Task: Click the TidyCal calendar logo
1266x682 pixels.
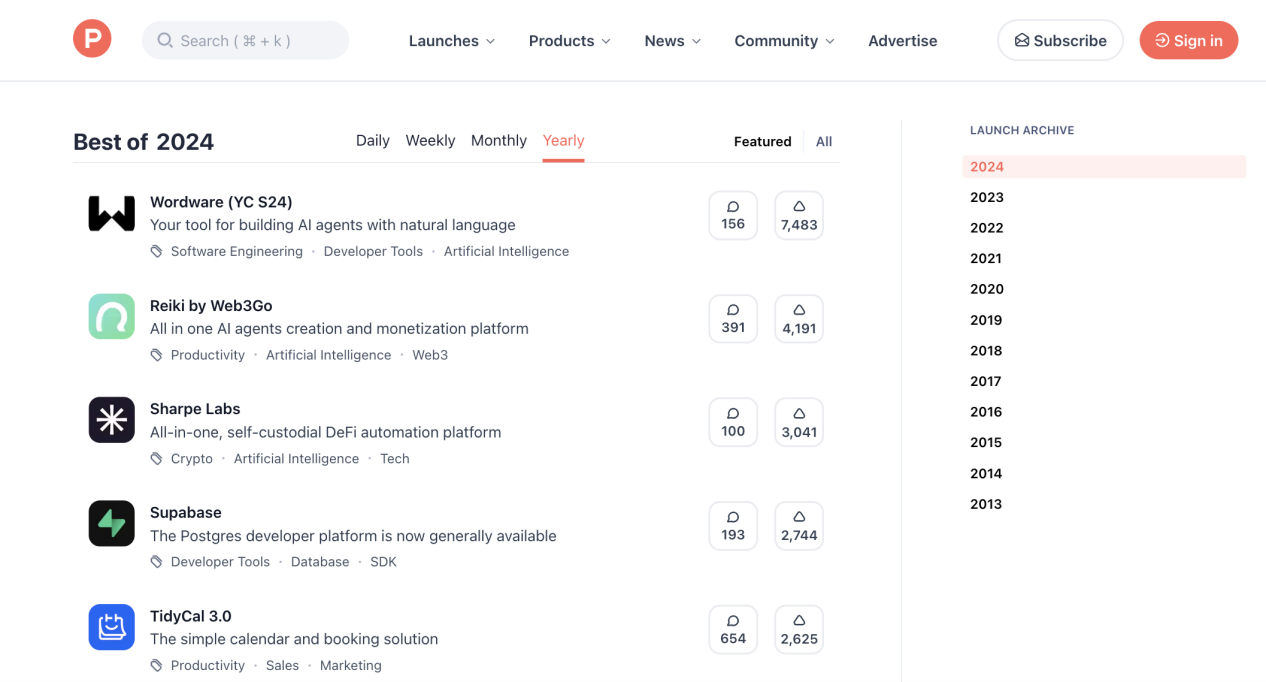Action: click(x=112, y=627)
